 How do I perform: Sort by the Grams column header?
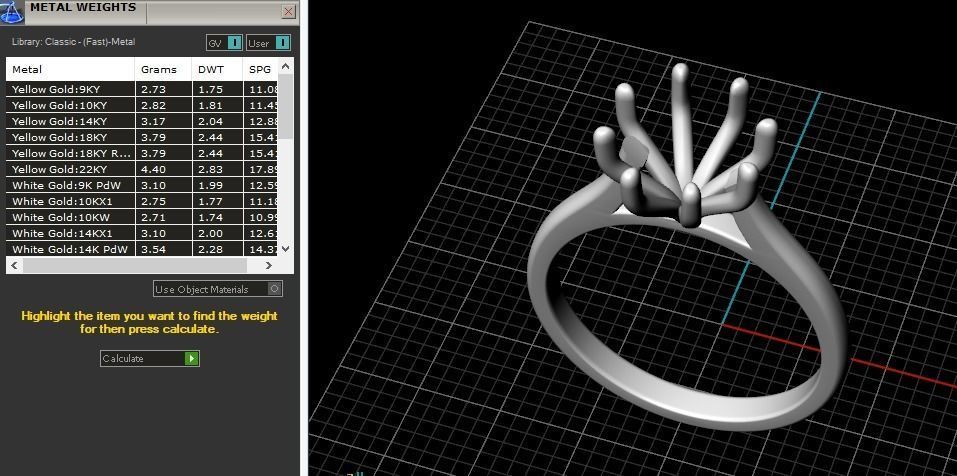pos(163,70)
